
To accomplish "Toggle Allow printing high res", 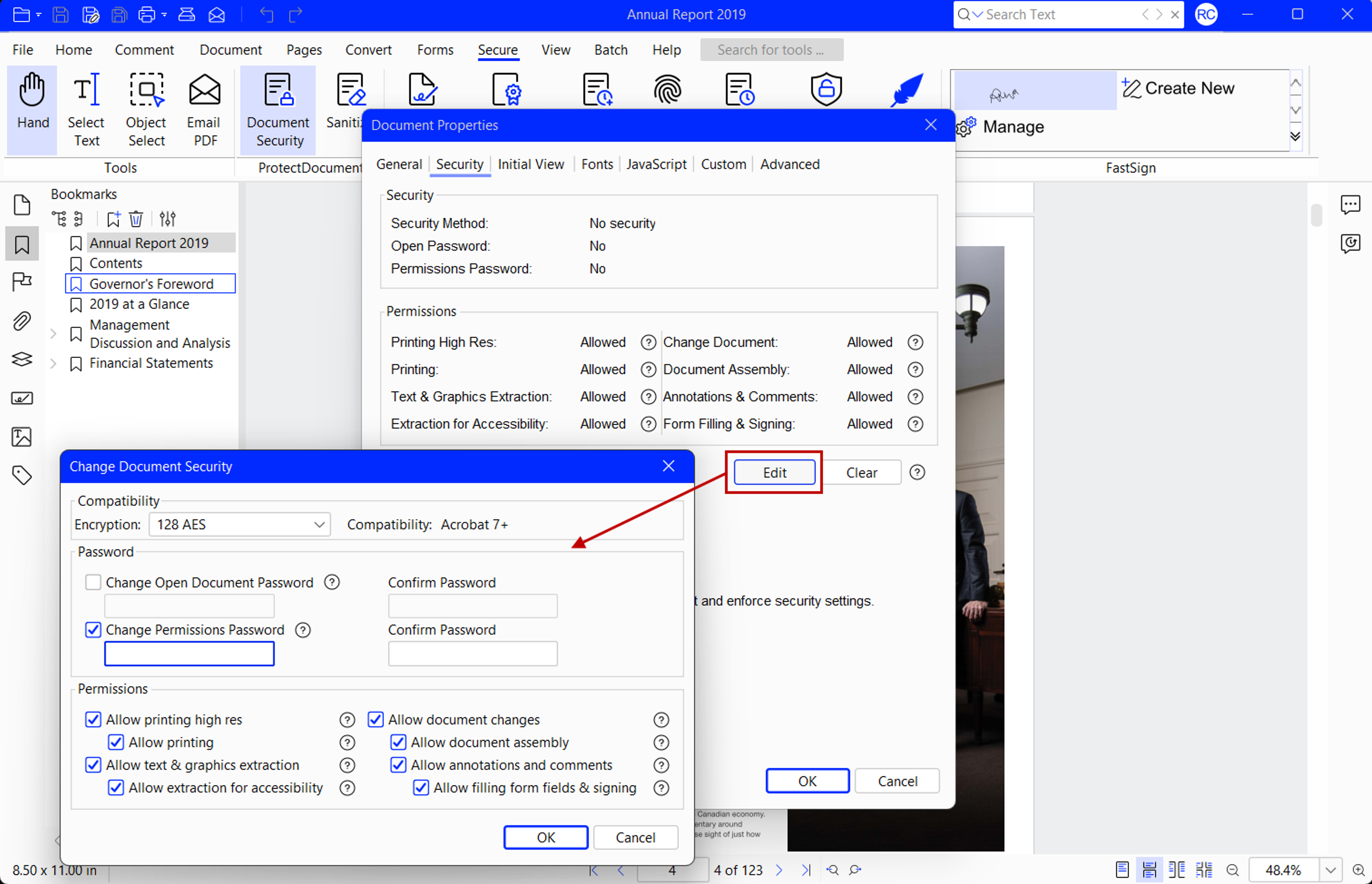I will pos(93,720).
